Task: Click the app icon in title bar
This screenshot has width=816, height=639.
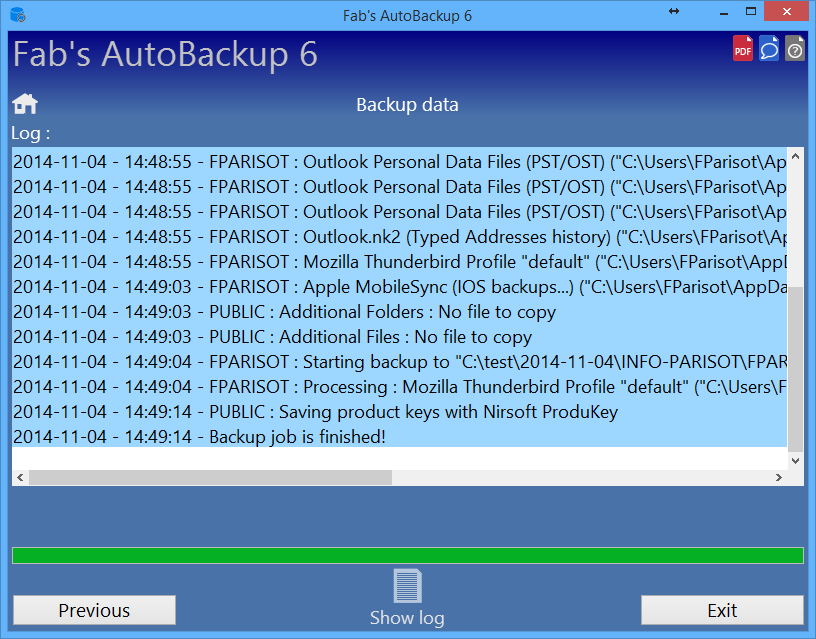Action: pyautogui.click(x=18, y=15)
